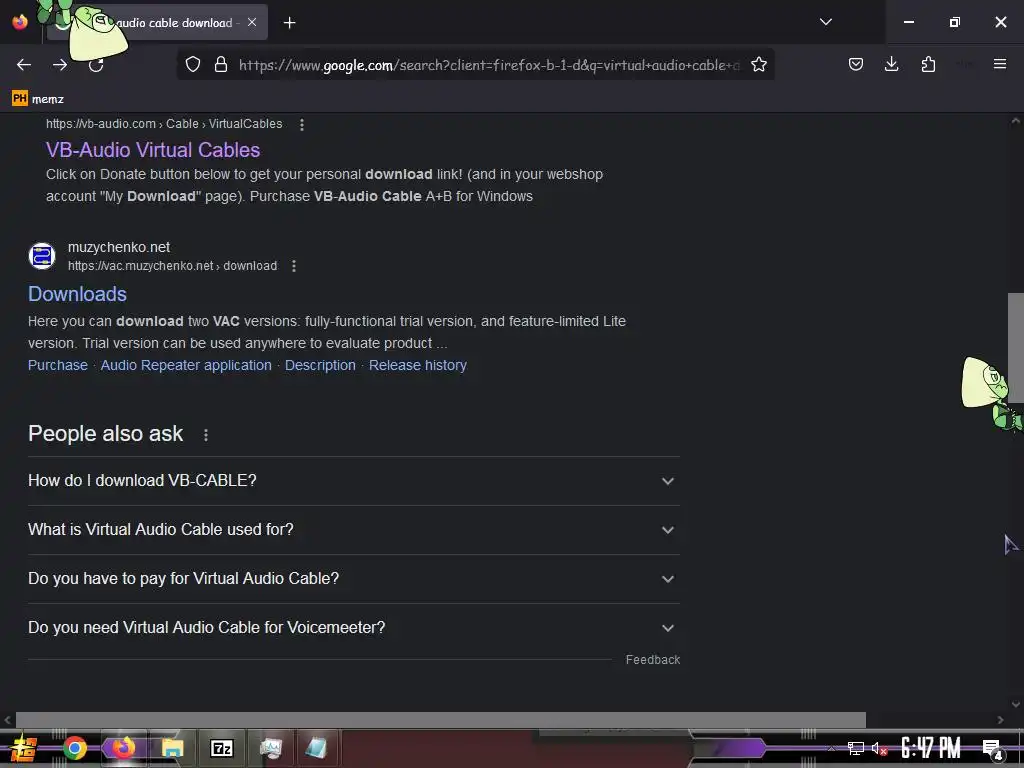Click the muzychenko.net site favicon

coord(42,256)
